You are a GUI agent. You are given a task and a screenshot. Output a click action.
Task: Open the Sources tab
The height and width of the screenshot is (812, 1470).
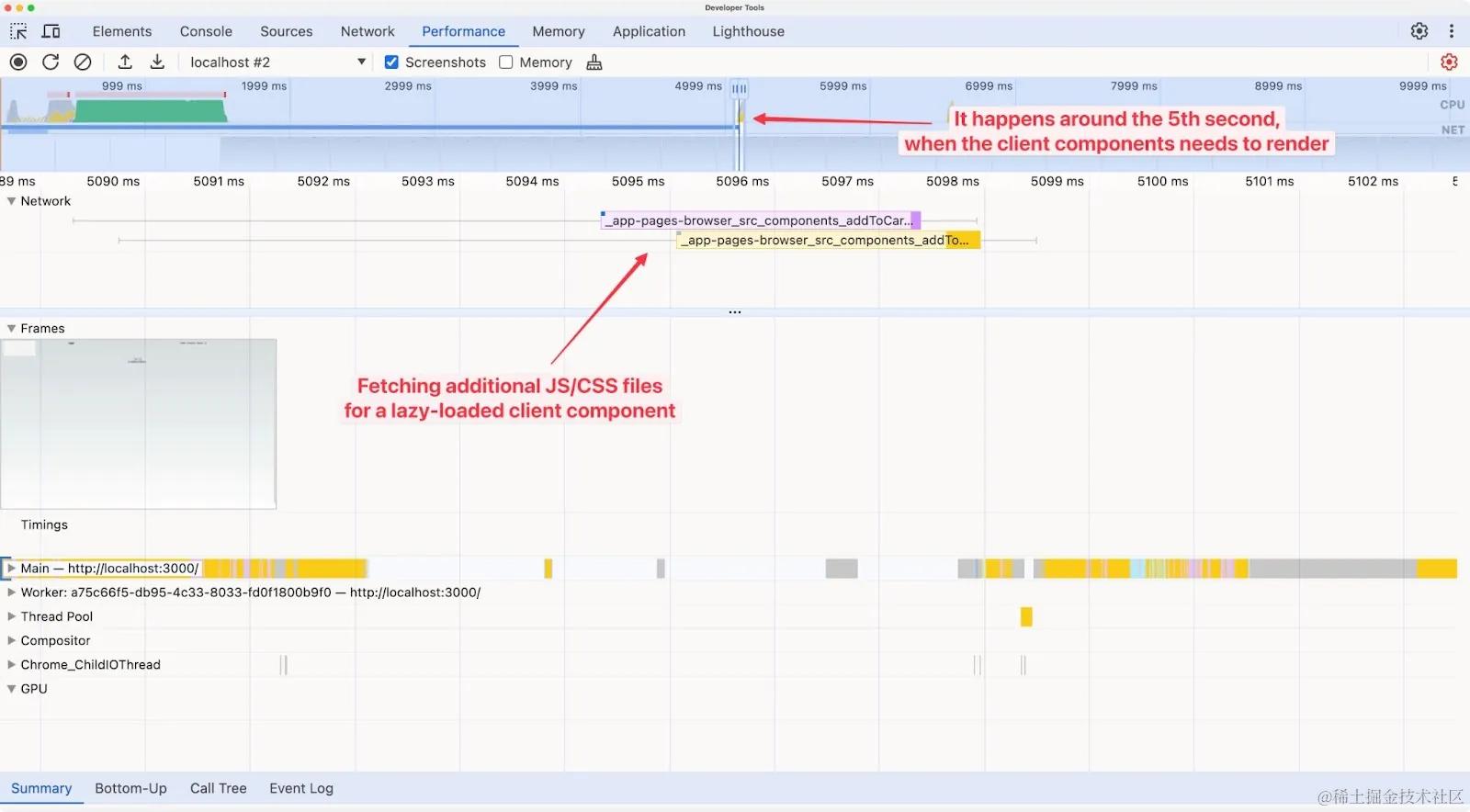point(286,31)
